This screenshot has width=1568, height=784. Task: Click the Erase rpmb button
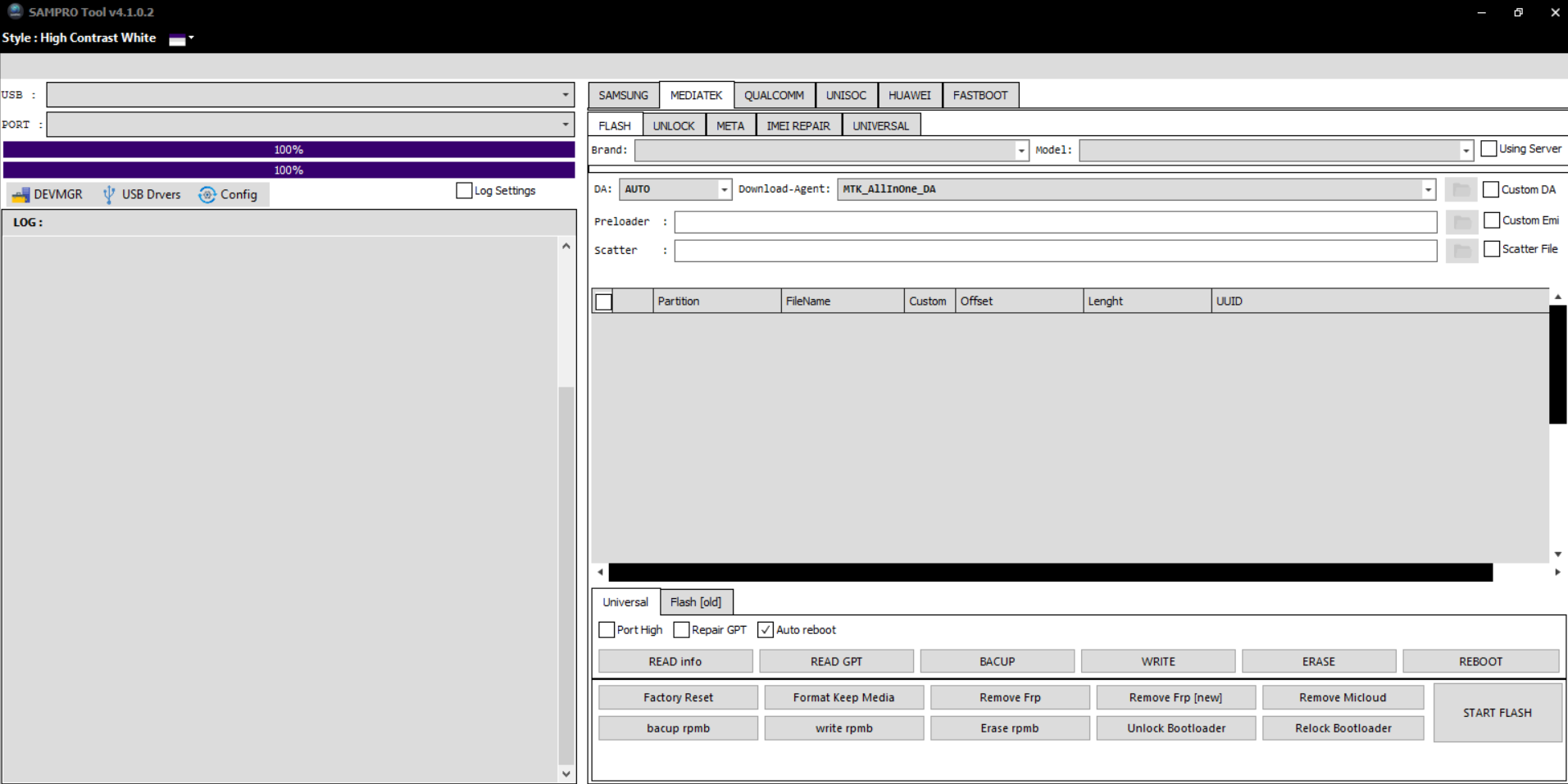pos(1010,728)
